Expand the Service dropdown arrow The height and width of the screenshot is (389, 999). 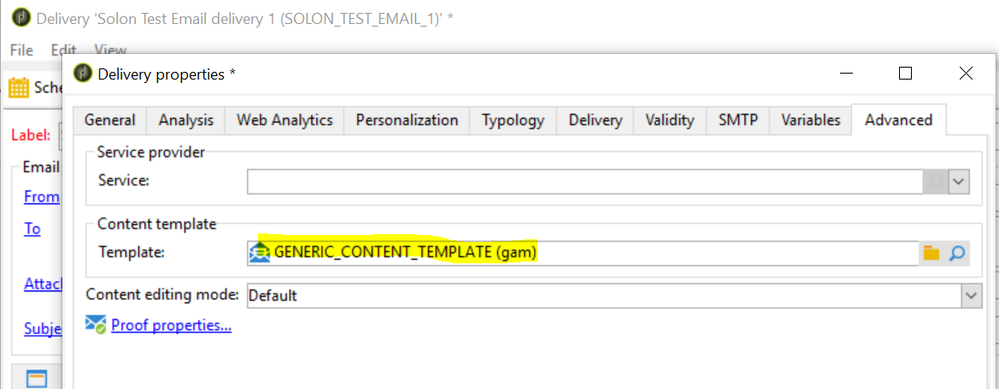[959, 181]
